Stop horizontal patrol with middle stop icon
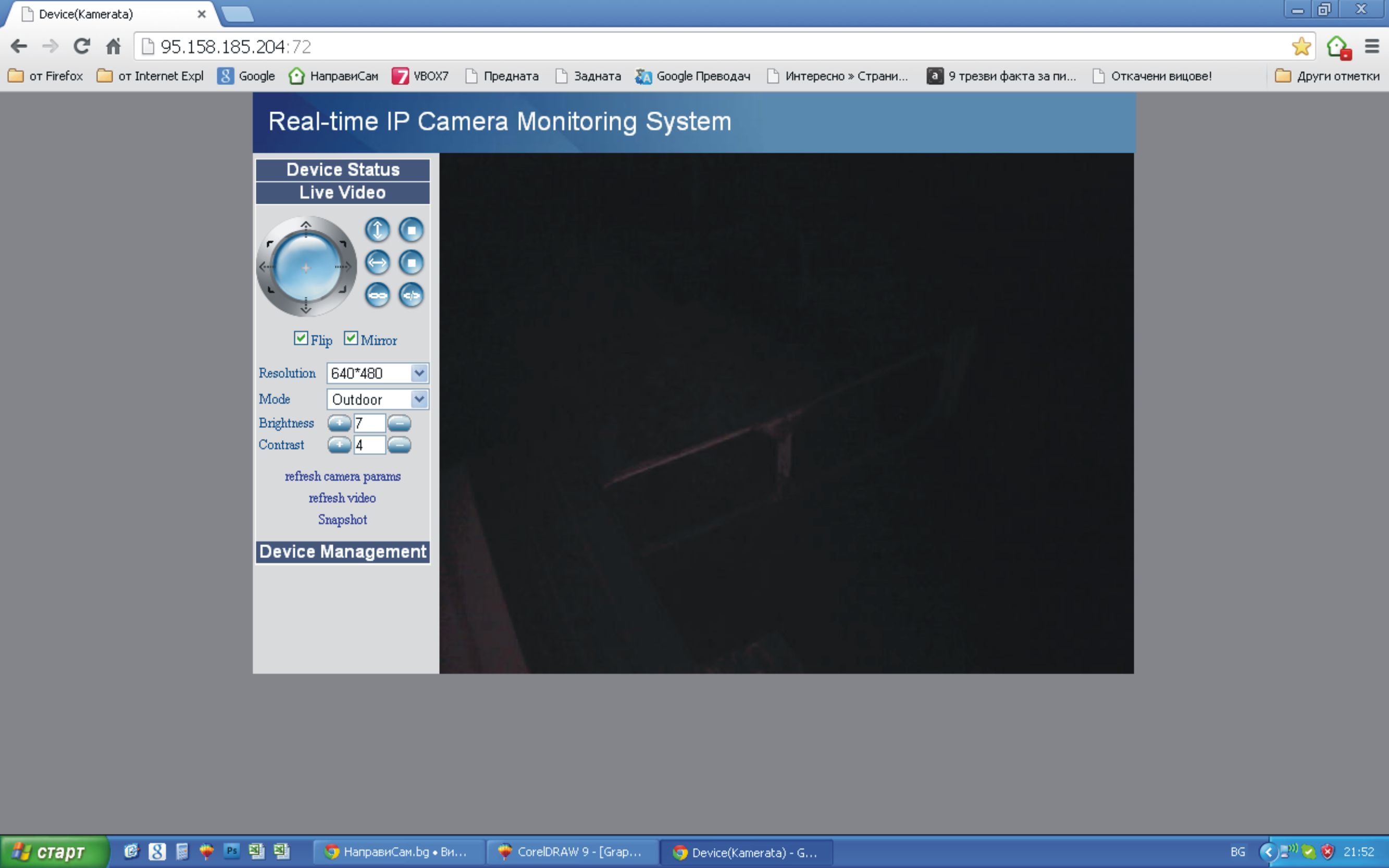The image size is (1389, 868). click(x=411, y=263)
